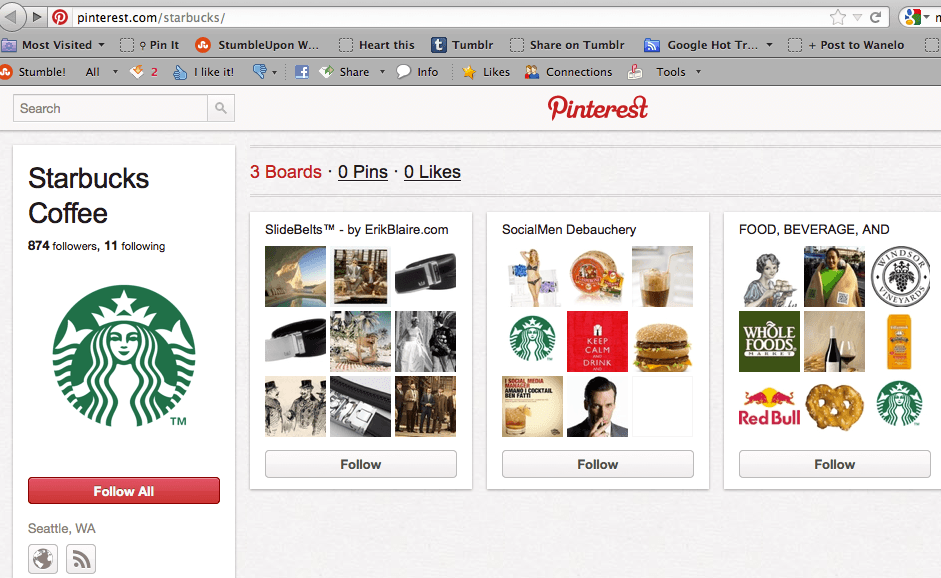Open the Red Bull pin thumbnail
Image resolution: width=941 pixels, height=578 pixels.
769,406
